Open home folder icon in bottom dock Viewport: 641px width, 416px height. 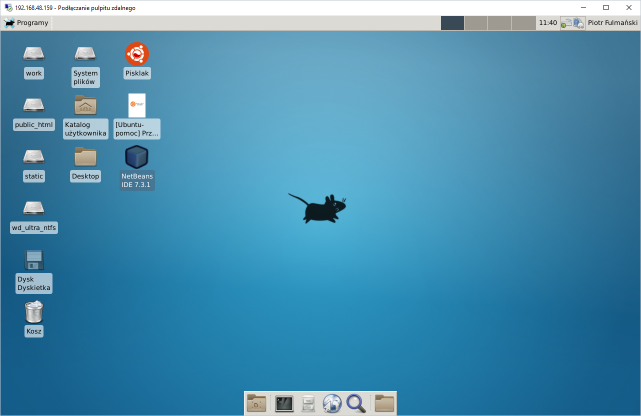[257, 404]
